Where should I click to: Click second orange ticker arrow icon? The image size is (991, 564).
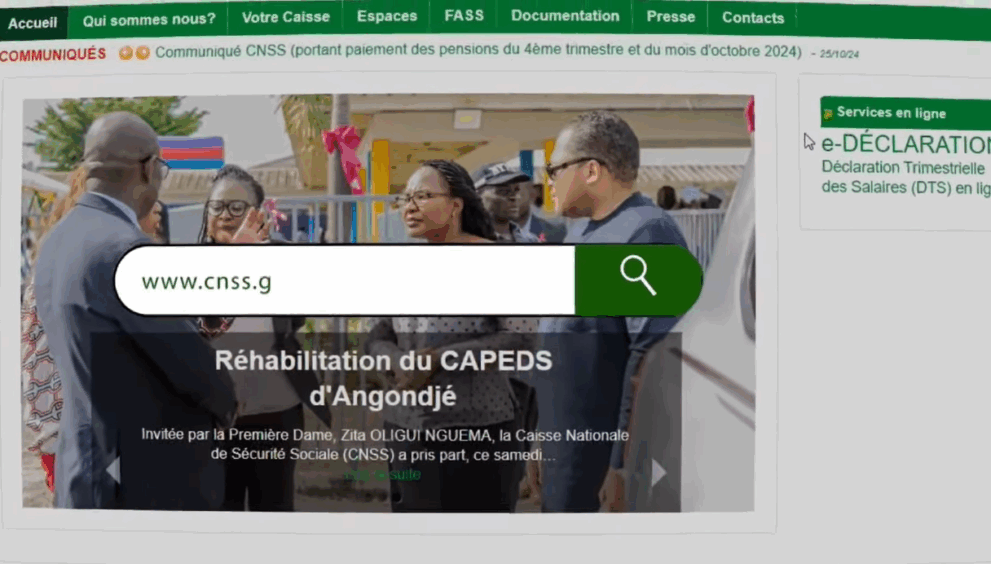coord(143,53)
